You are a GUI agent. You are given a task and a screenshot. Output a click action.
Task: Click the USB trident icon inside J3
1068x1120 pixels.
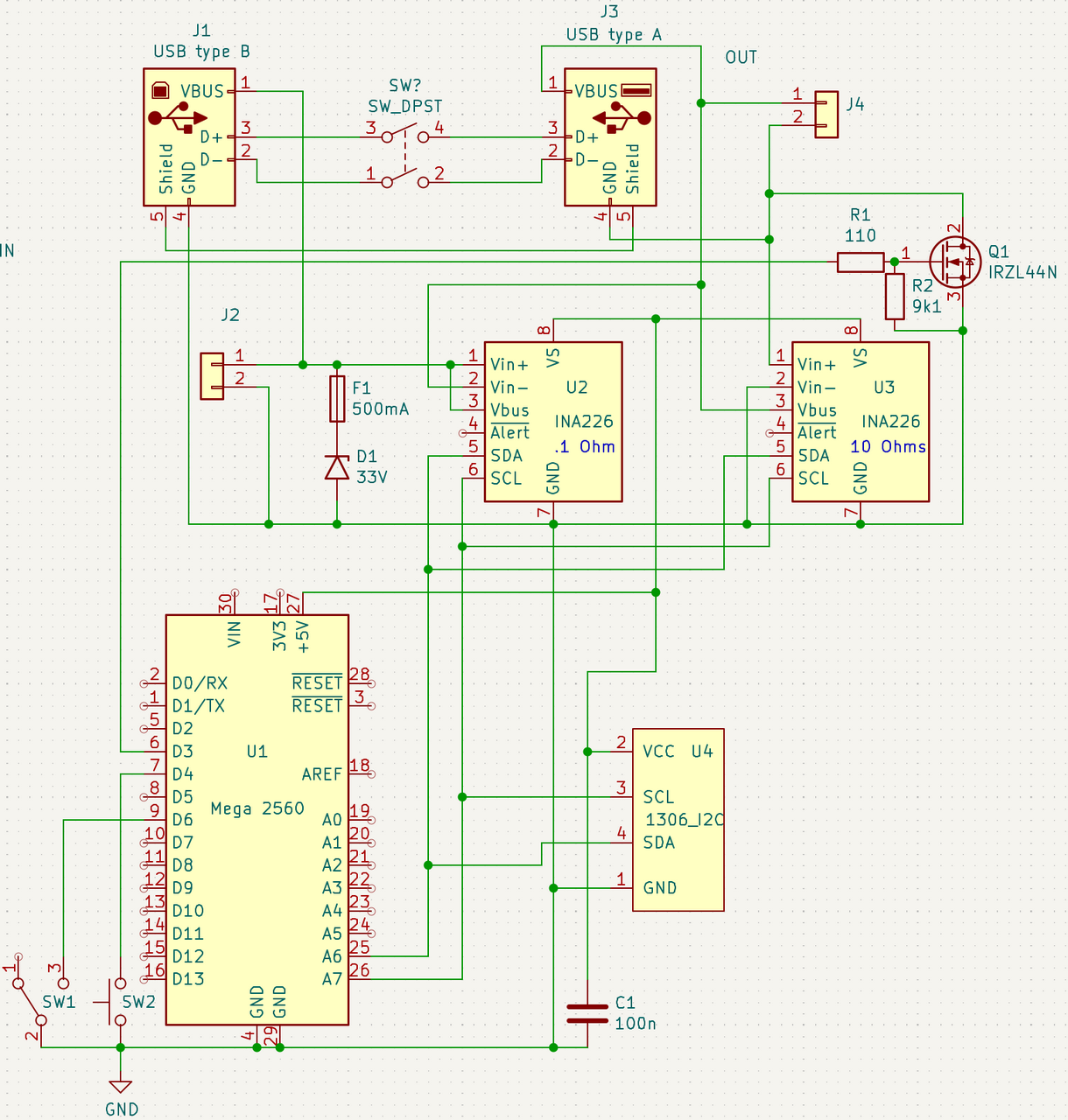click(622, 117)
